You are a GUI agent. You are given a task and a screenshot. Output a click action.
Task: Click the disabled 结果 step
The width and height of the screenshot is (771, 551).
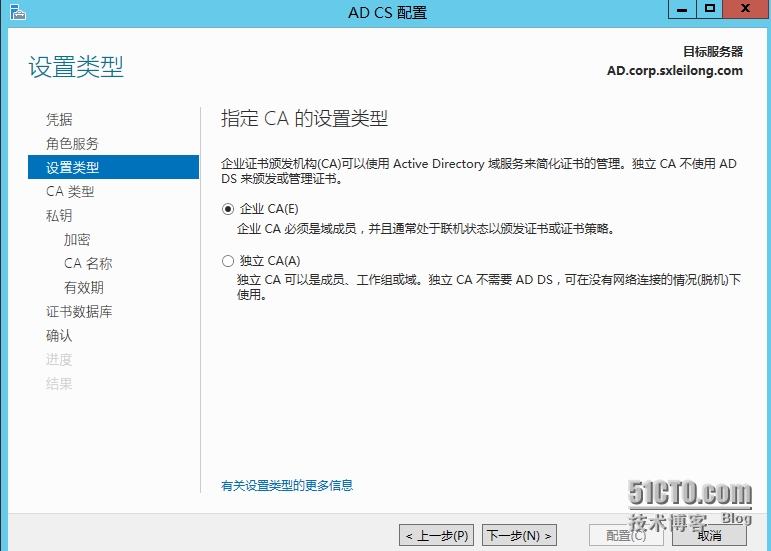click(x=59, y=384)
